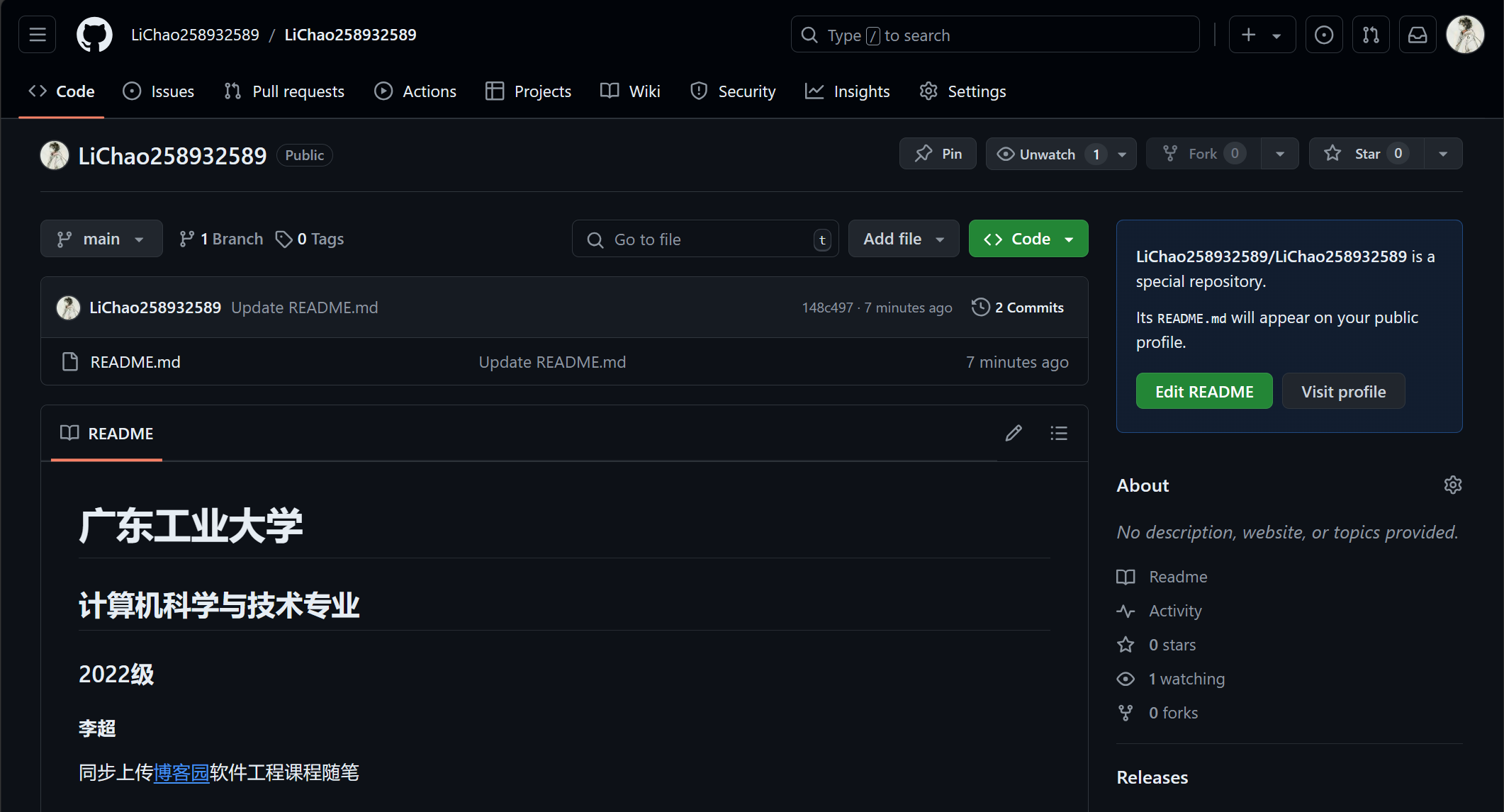Image resolution: width=1504 pixels, height=812 pixels.
Task: Open the hamburger navigation menu
Action: pyautogui.click(x=38, y=35)
